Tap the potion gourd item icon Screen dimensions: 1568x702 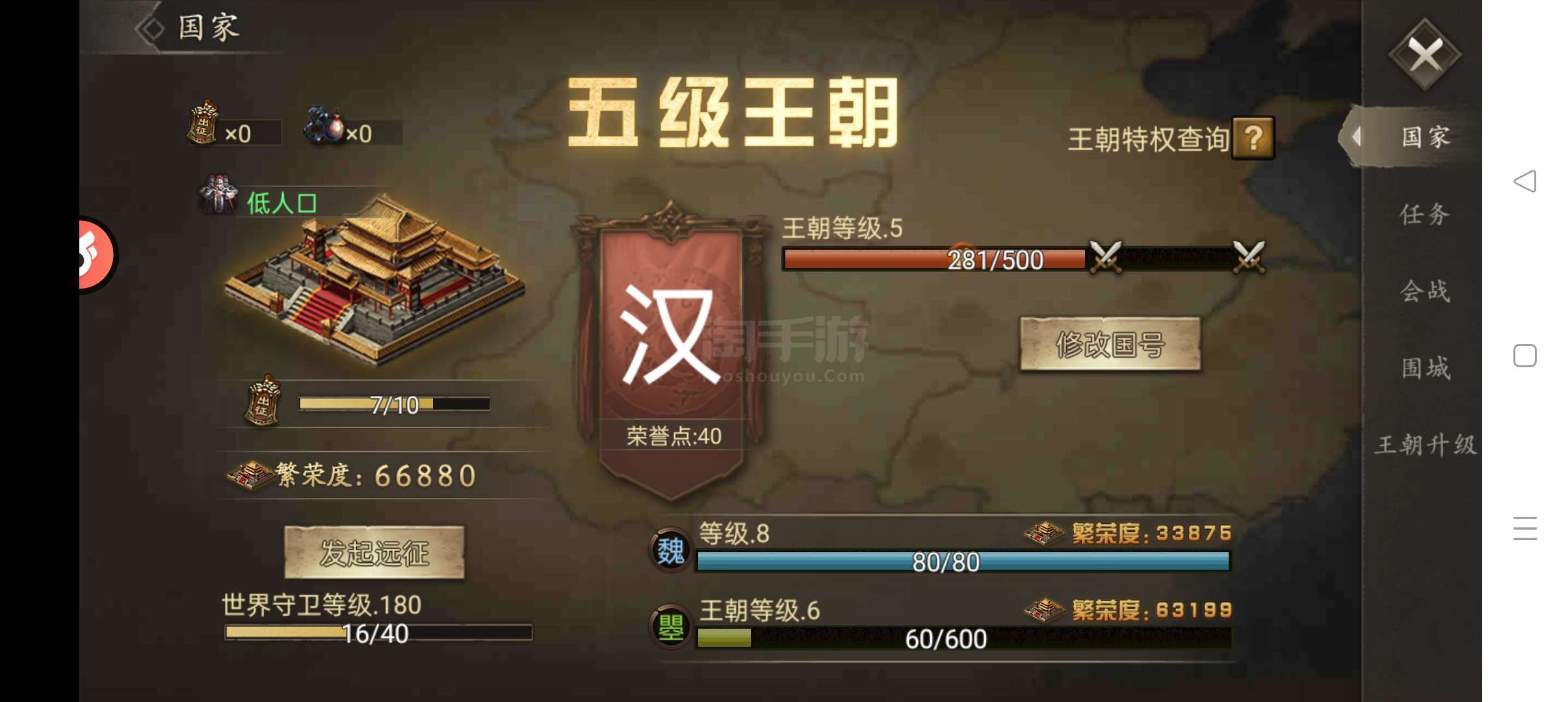(x=324, y=124)
